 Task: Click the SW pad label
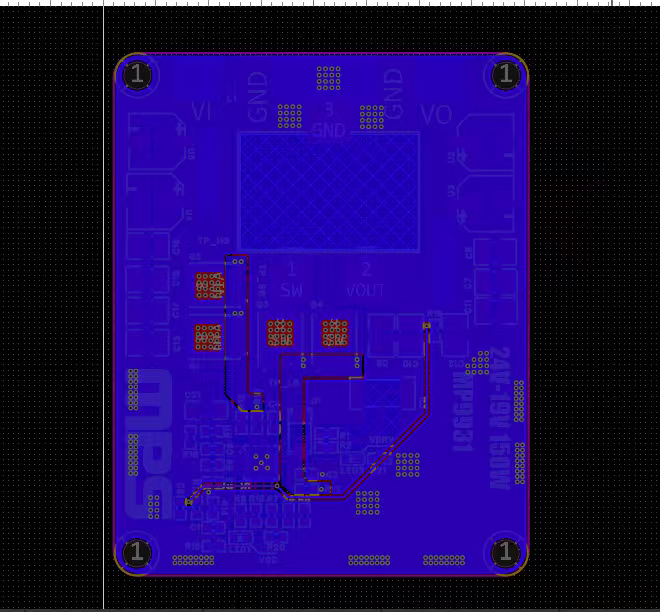(291, 290)
